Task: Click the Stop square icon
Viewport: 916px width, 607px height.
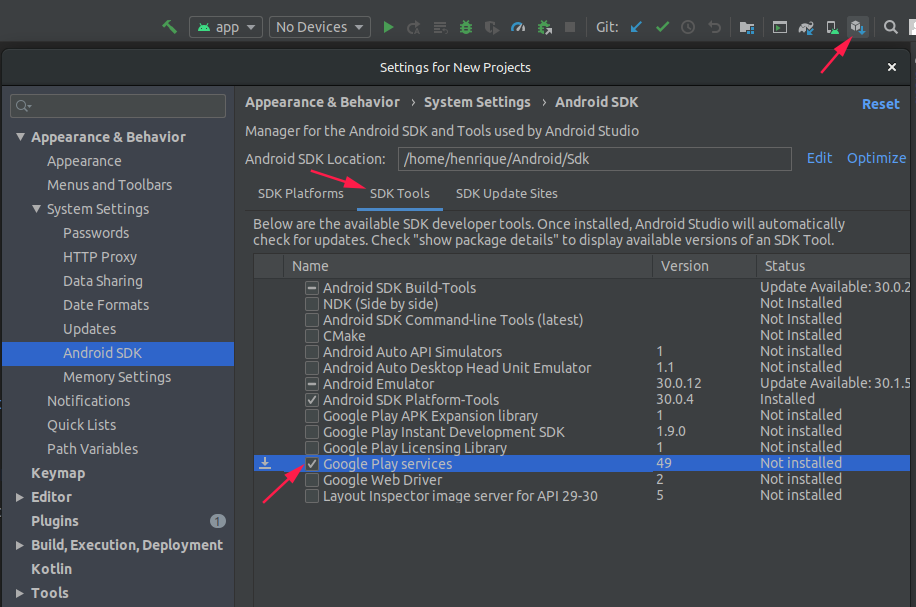Action: tap(570, 27)
